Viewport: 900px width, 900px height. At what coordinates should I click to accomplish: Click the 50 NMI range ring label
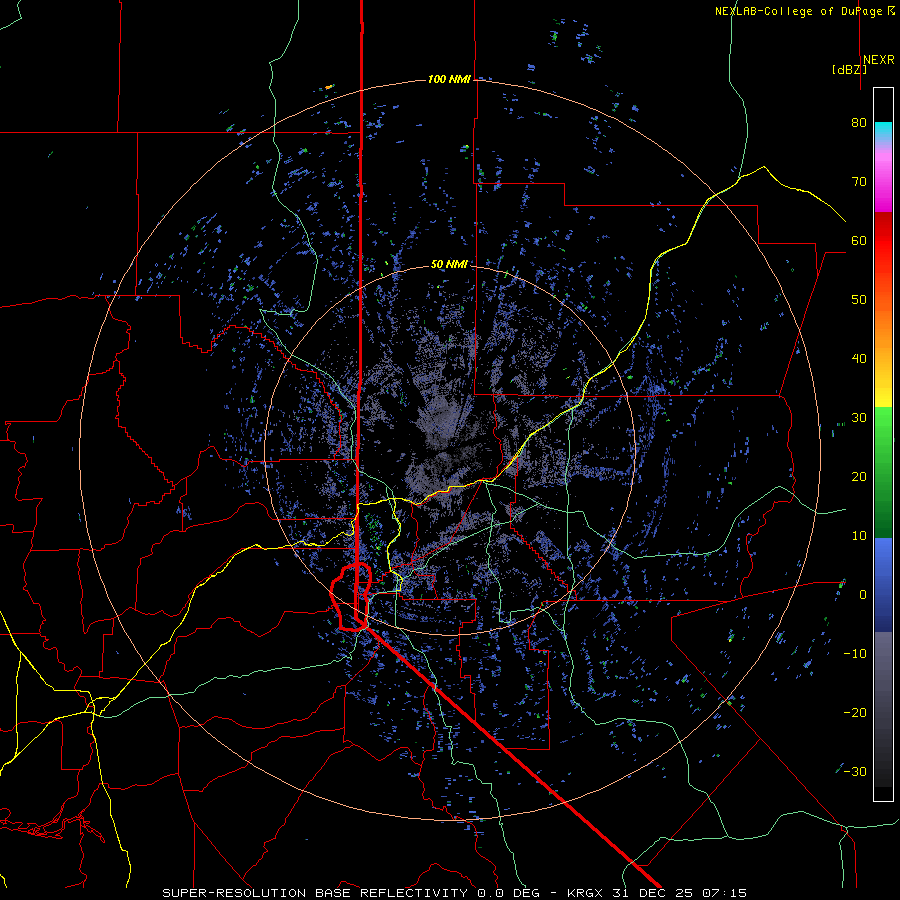tap(449, 264)
